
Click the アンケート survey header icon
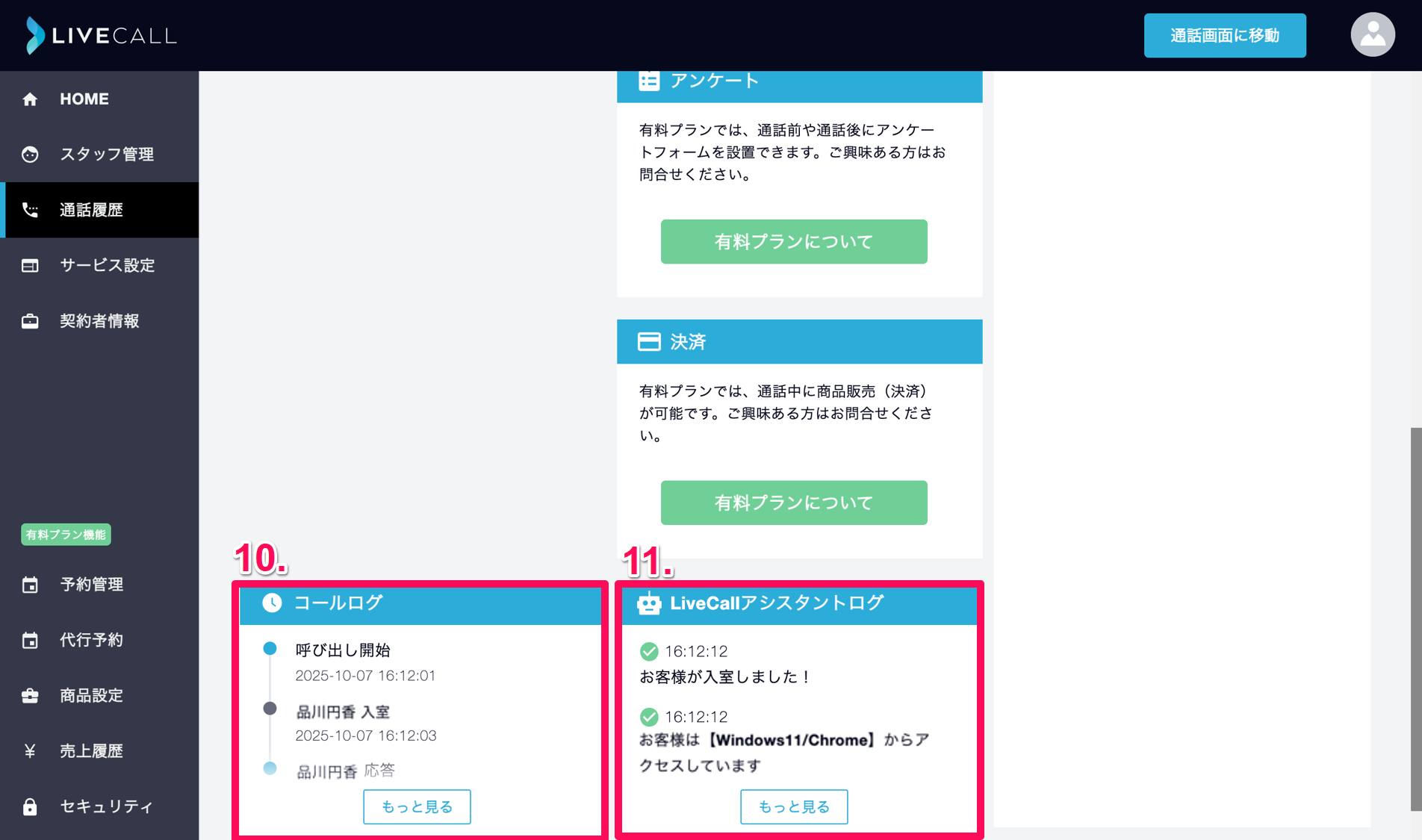click(649, 80)
